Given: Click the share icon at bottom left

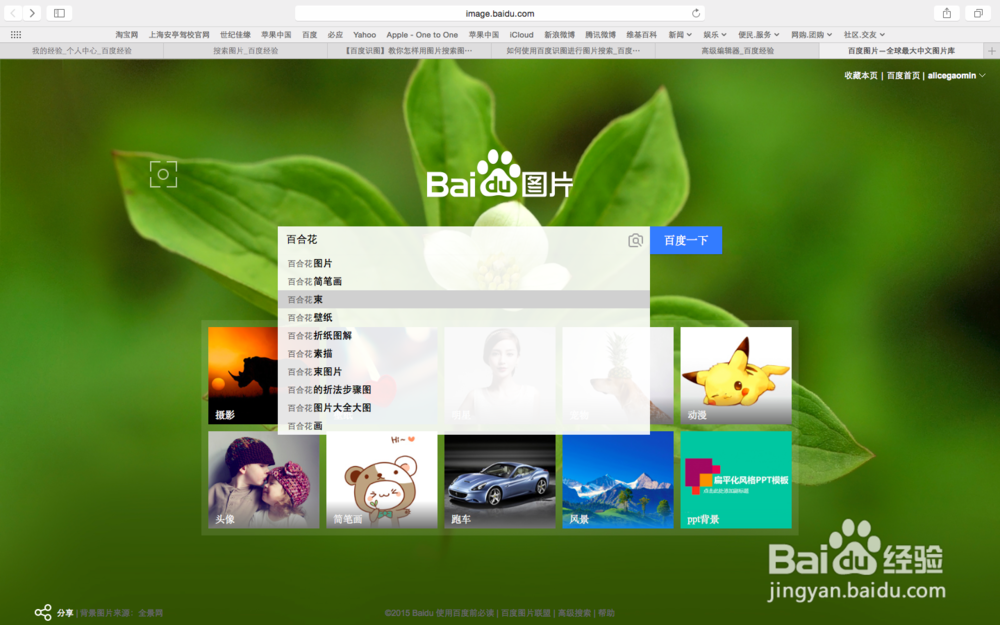Looking at the screenshot, I should click(43, 613).
